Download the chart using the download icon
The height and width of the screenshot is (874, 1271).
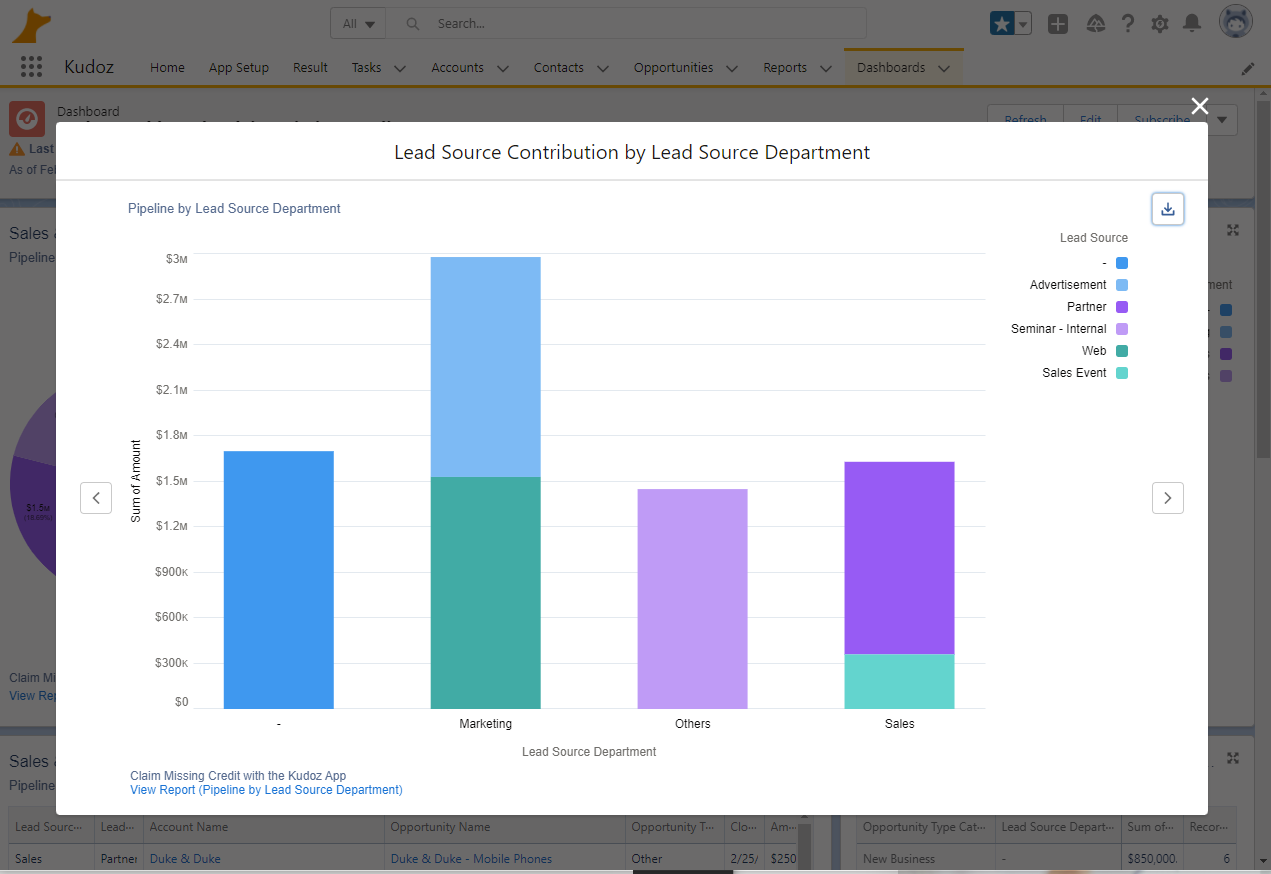(1167, 209)
